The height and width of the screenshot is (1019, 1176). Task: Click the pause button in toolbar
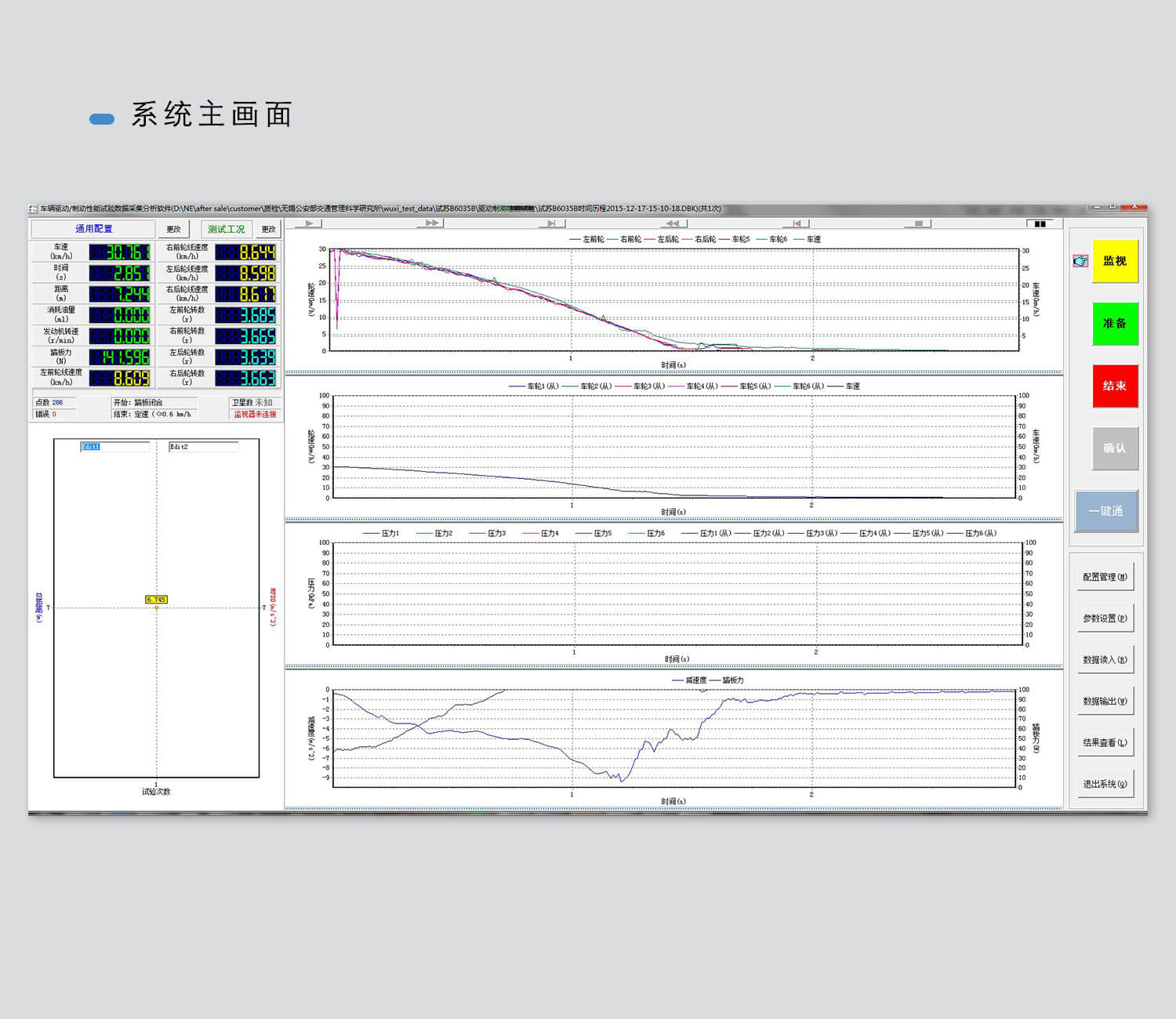1040,223
